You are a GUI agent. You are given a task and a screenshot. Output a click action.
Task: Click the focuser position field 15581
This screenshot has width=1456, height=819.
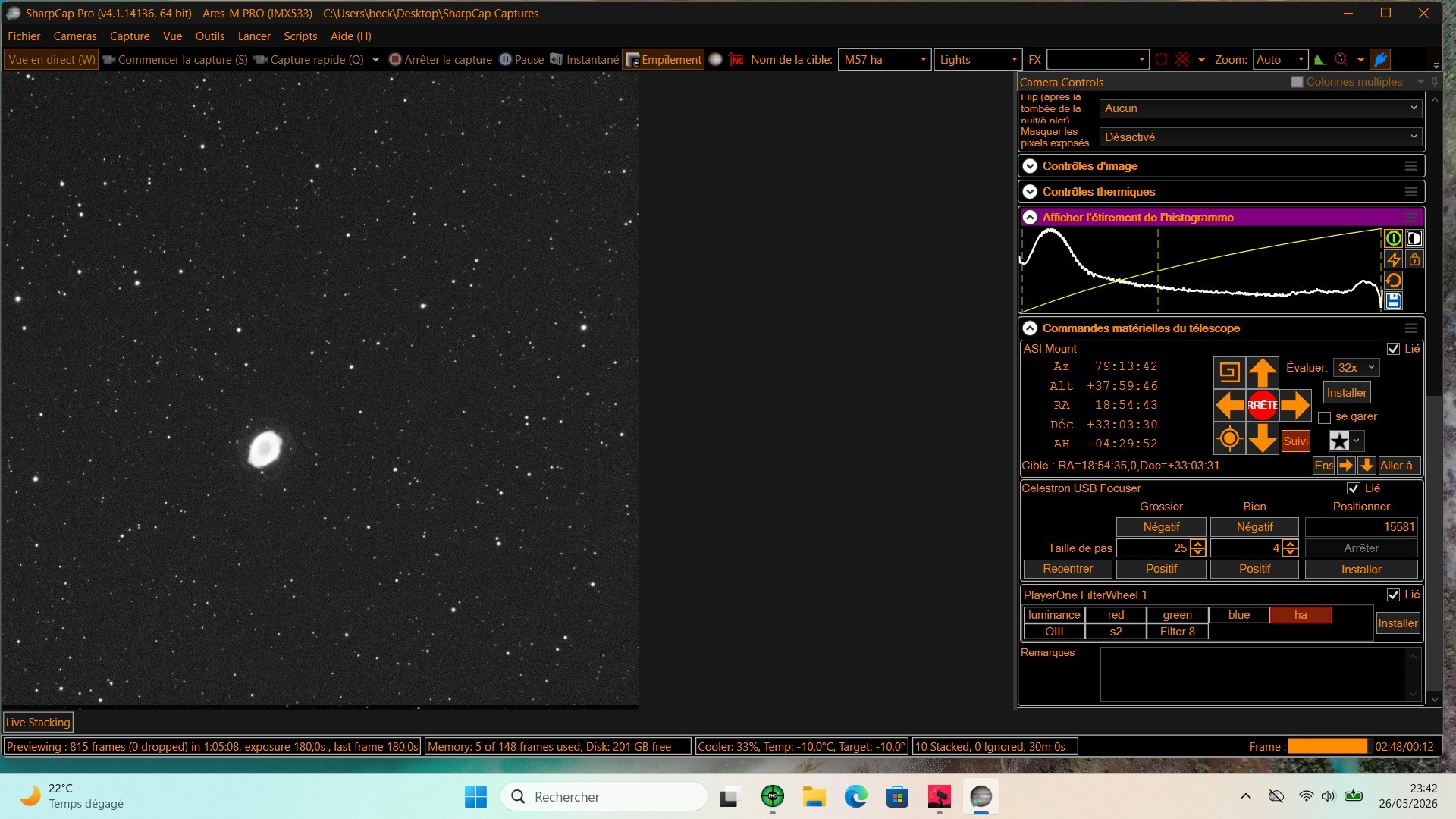point(1361,527)
